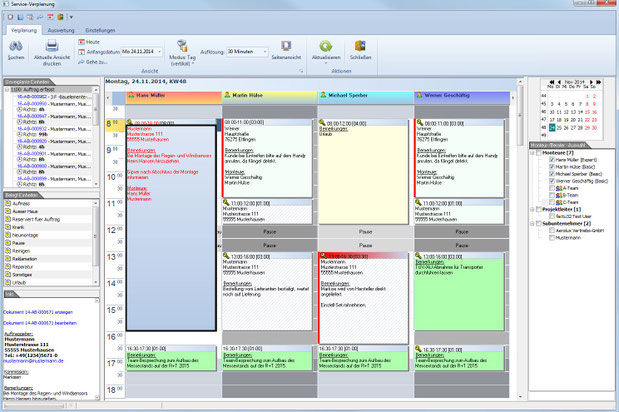
Task: Click the mustermann email address link
Action: [x=33, y=361]
